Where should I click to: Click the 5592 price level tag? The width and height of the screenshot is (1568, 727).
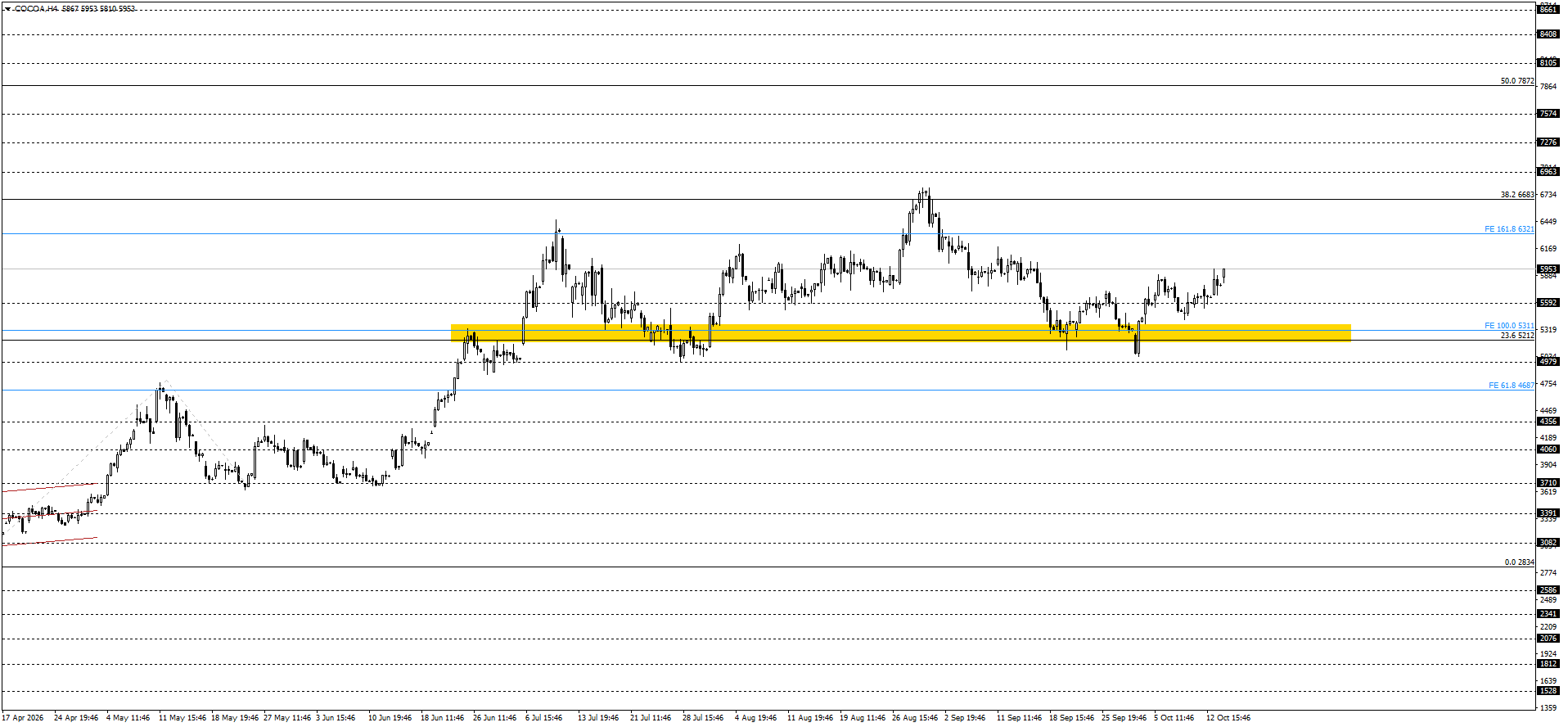pyautogui.click(x=1548, y=303)
